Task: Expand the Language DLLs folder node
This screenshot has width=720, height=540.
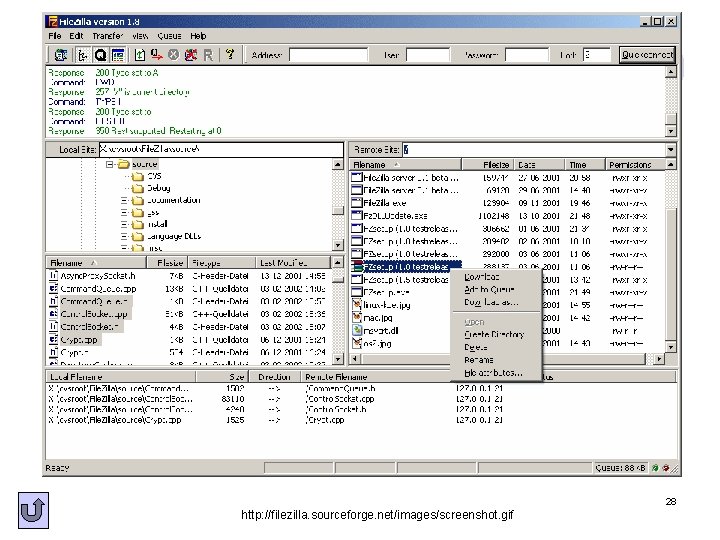Action: (x=124, y=236)
